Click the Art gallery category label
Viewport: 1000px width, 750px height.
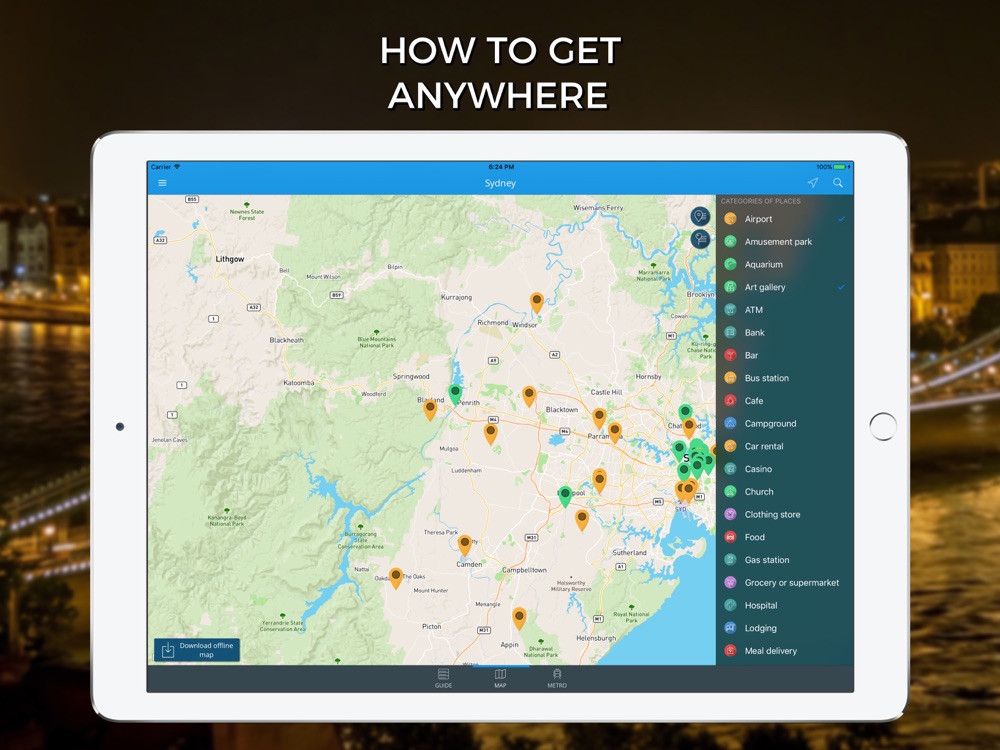point(765,287)
